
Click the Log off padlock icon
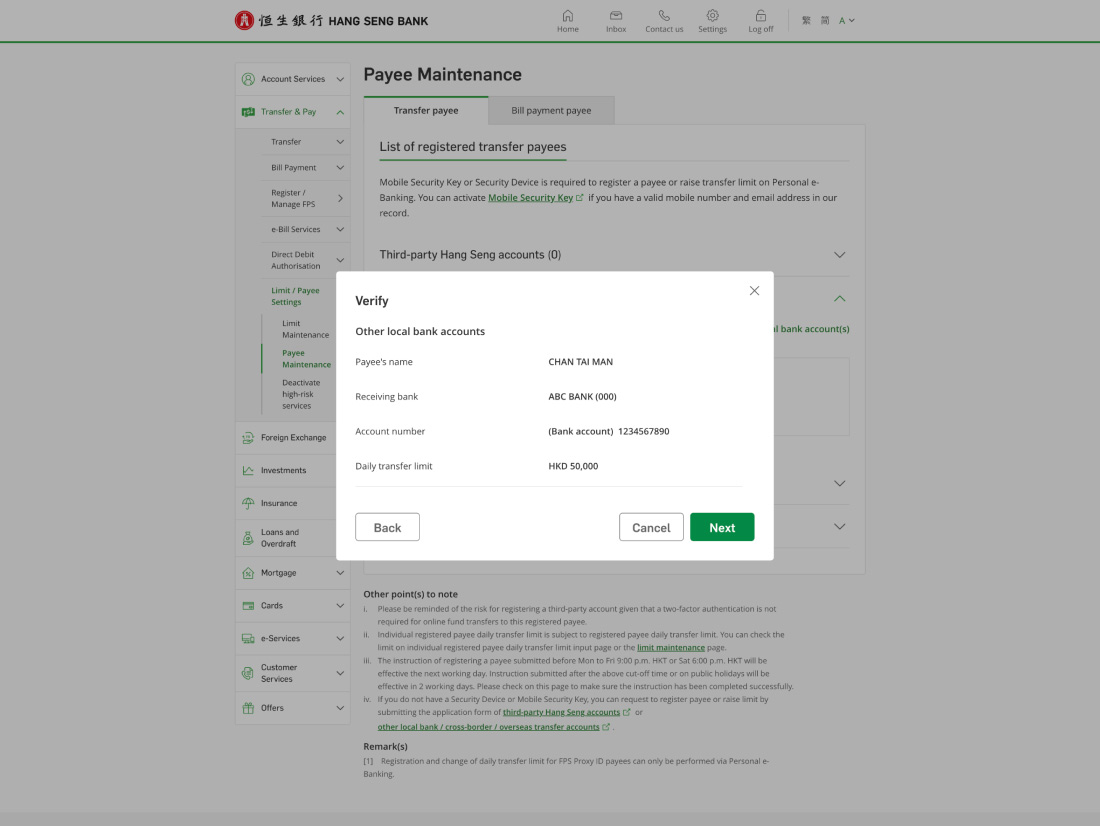[761, 16]
